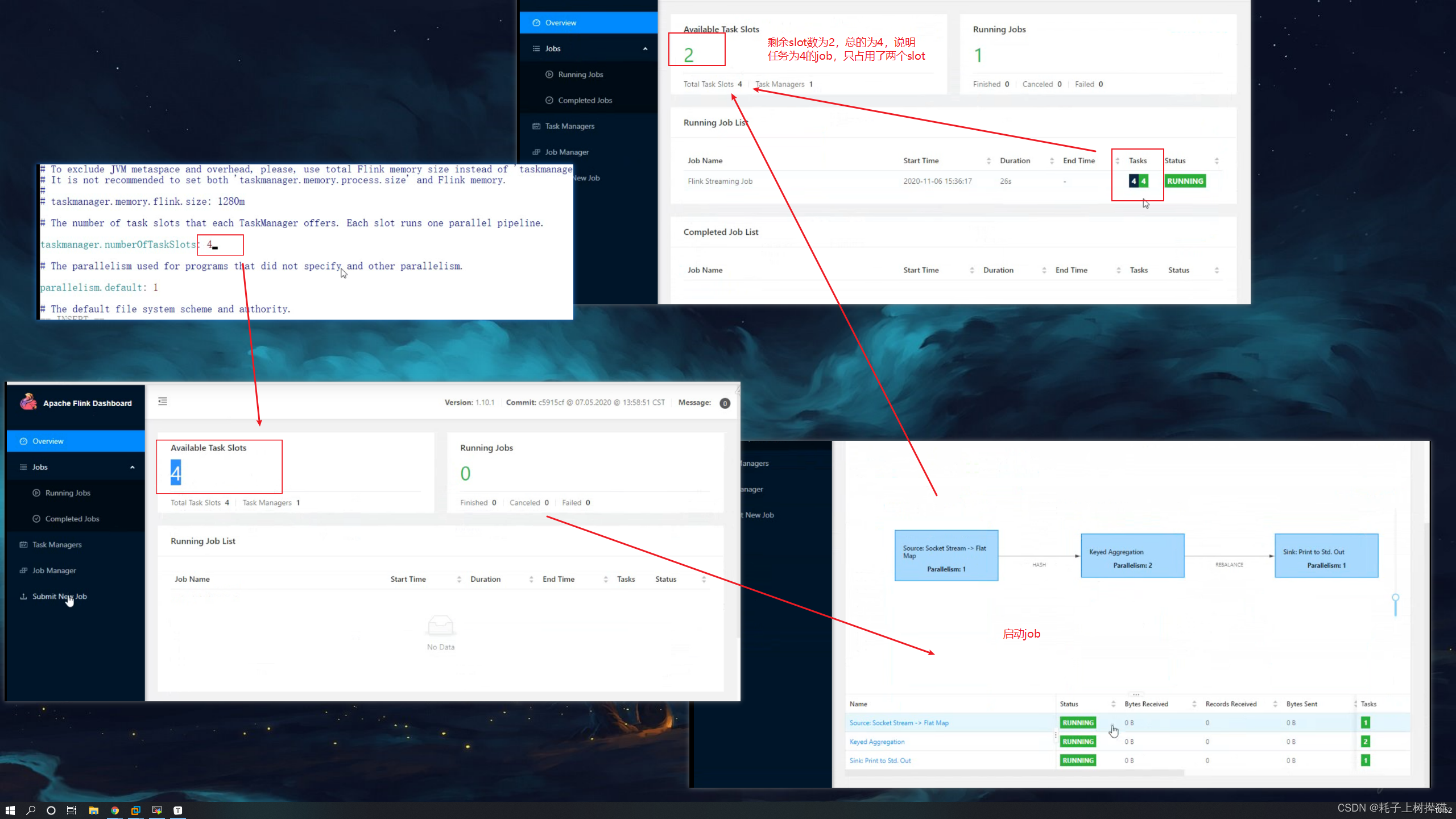Click the green tasks badge 2 for Keyed Aggregation
Viewport: 1456px width, 819px height.
(x=1366, y=742)
